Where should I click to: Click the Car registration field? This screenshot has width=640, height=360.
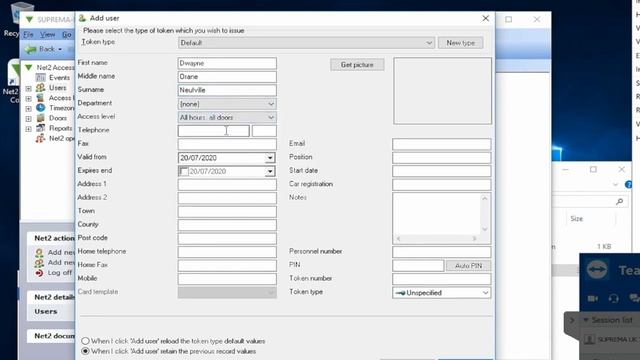click(x=442, y=184)
